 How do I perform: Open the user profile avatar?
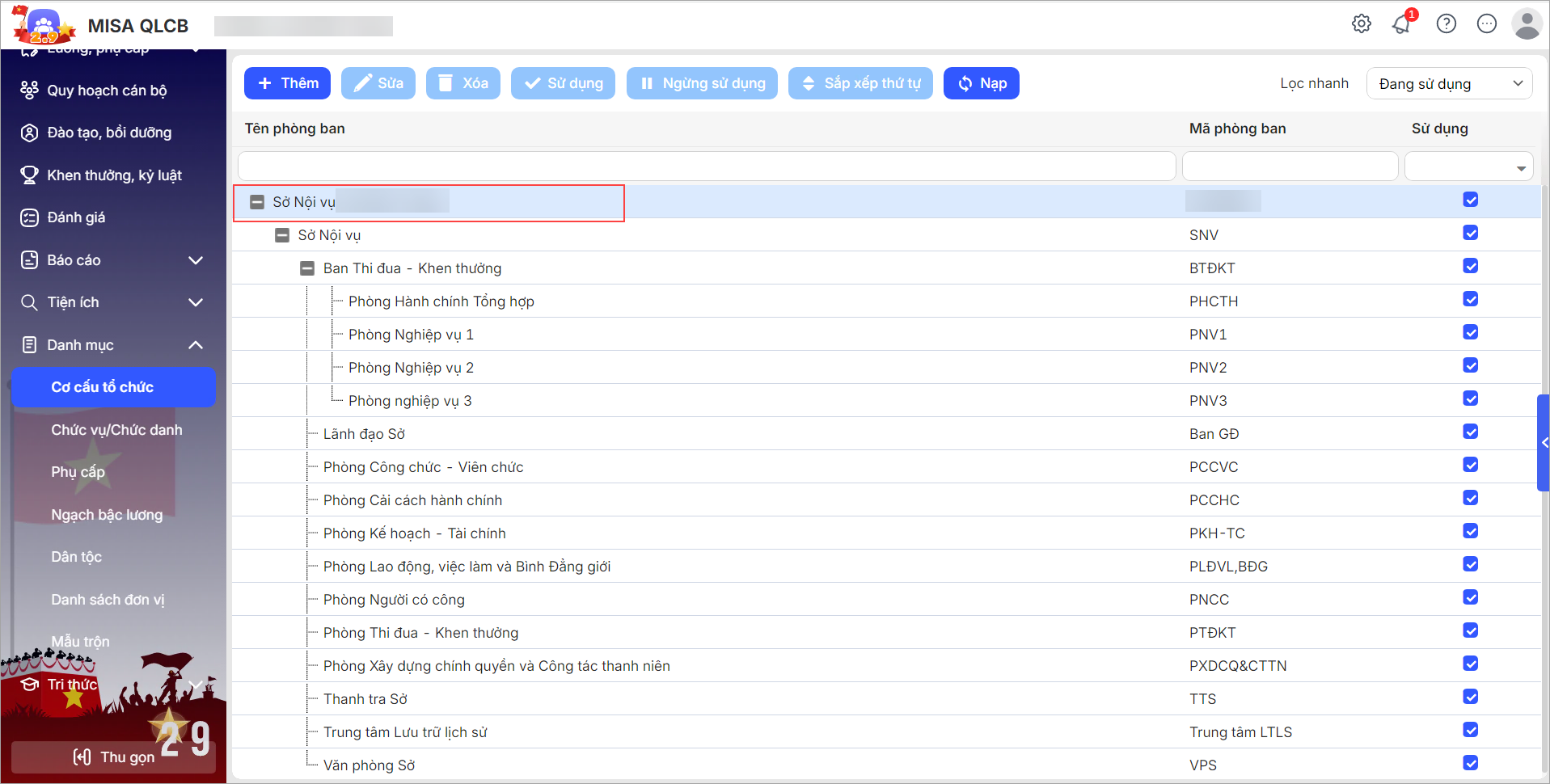tap(1527, 24)
